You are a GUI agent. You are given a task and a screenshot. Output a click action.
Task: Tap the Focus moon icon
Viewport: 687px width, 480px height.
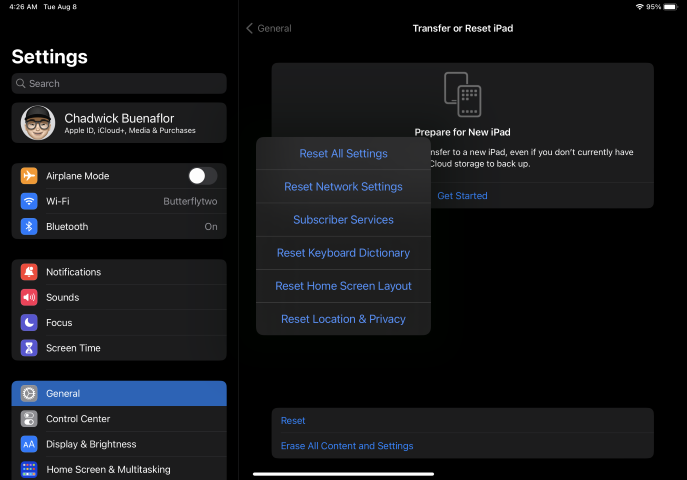tap(29, 323)
